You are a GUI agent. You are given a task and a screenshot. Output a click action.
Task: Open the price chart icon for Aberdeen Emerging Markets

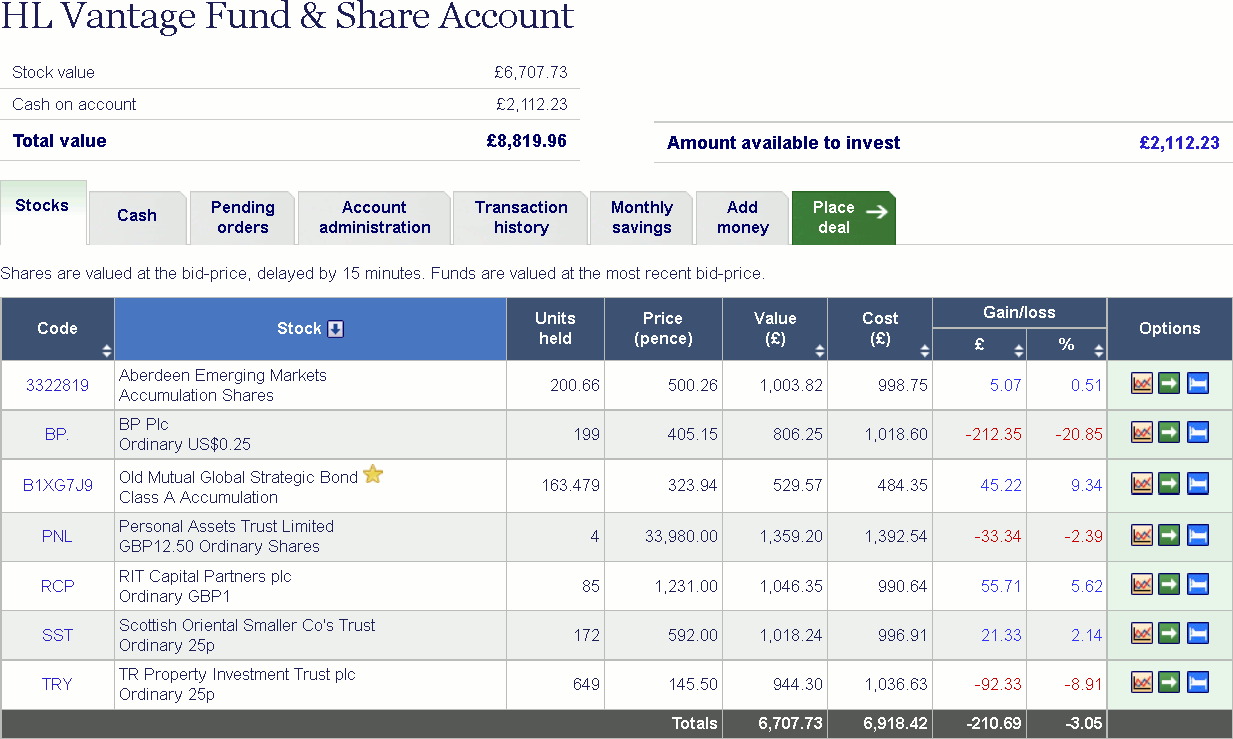(1142, 384)
